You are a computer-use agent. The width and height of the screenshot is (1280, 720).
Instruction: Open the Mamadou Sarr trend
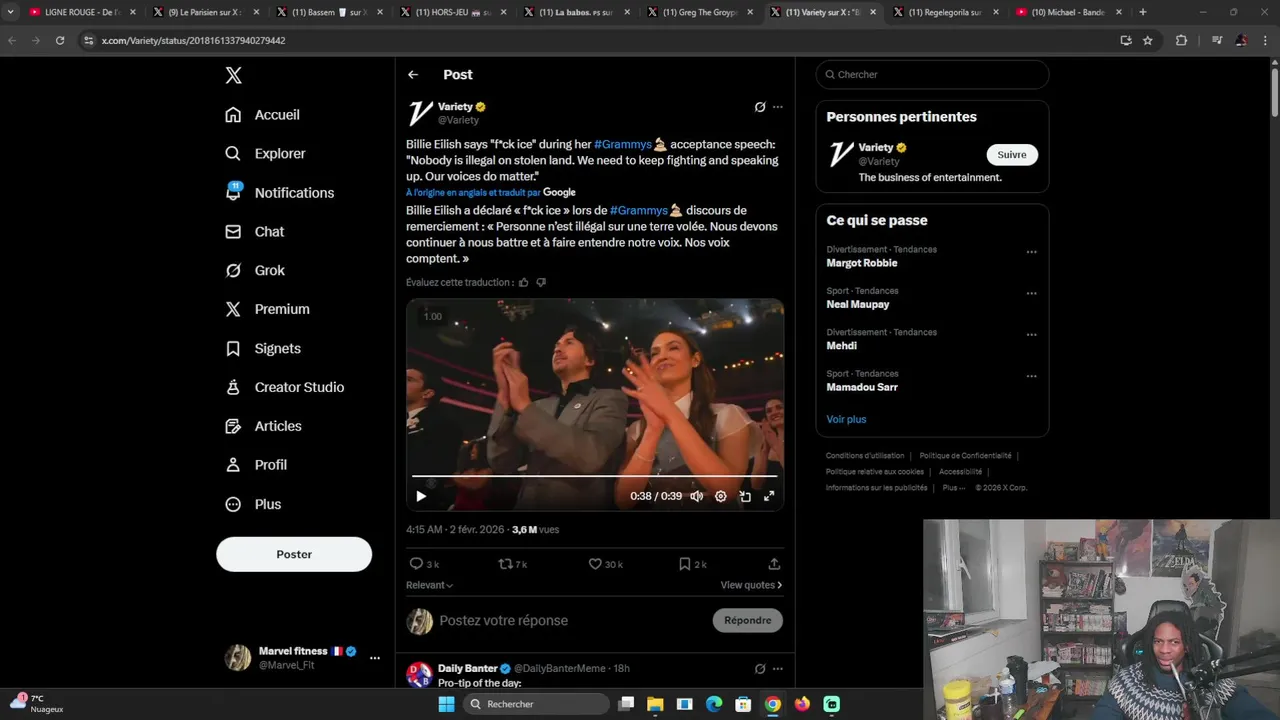click(x=862, y=388)
